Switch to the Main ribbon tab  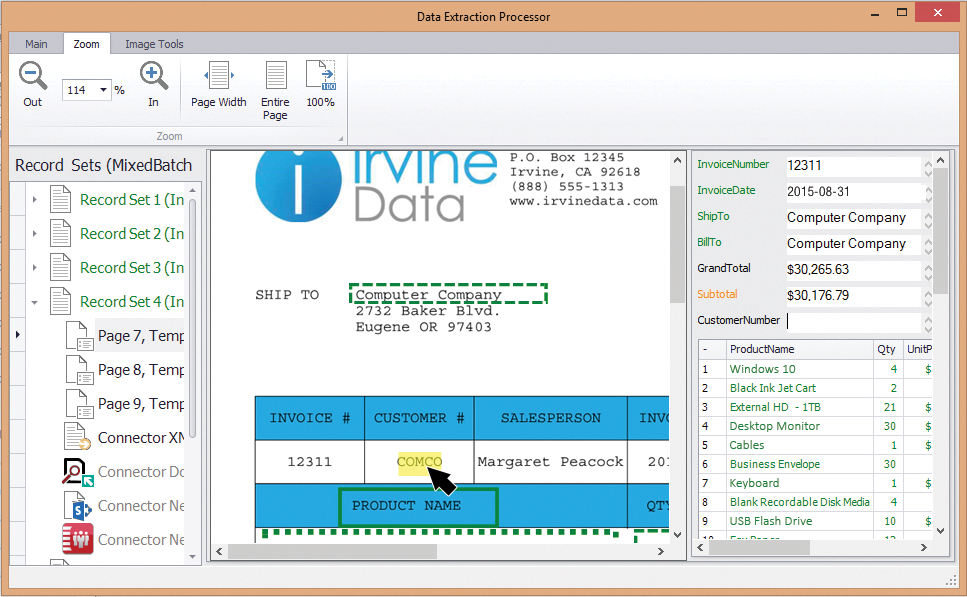pyautogui.click(x=36, y=44)
